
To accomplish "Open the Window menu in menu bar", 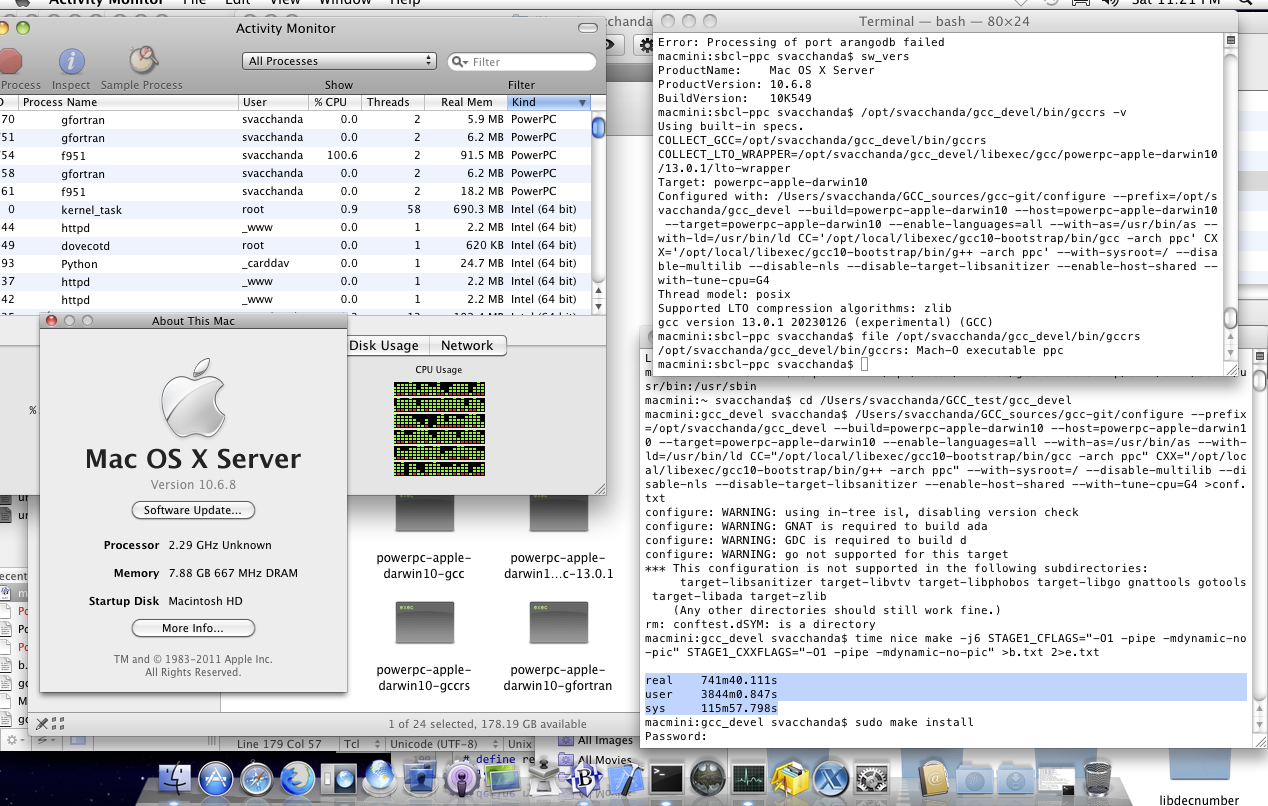I will pyautogui.click(x=344, y=3).
